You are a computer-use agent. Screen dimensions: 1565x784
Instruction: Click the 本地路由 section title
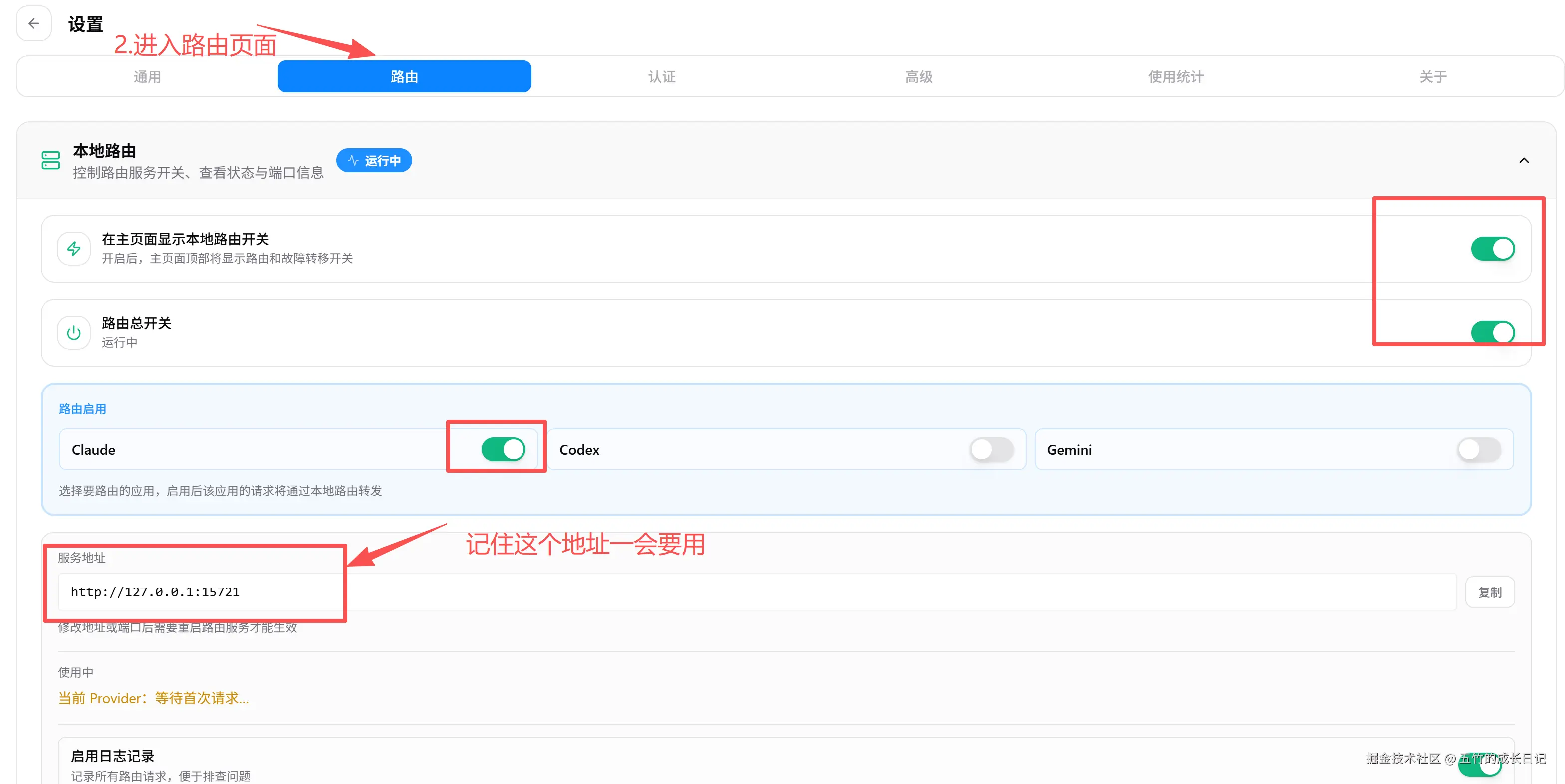point(104,151)
